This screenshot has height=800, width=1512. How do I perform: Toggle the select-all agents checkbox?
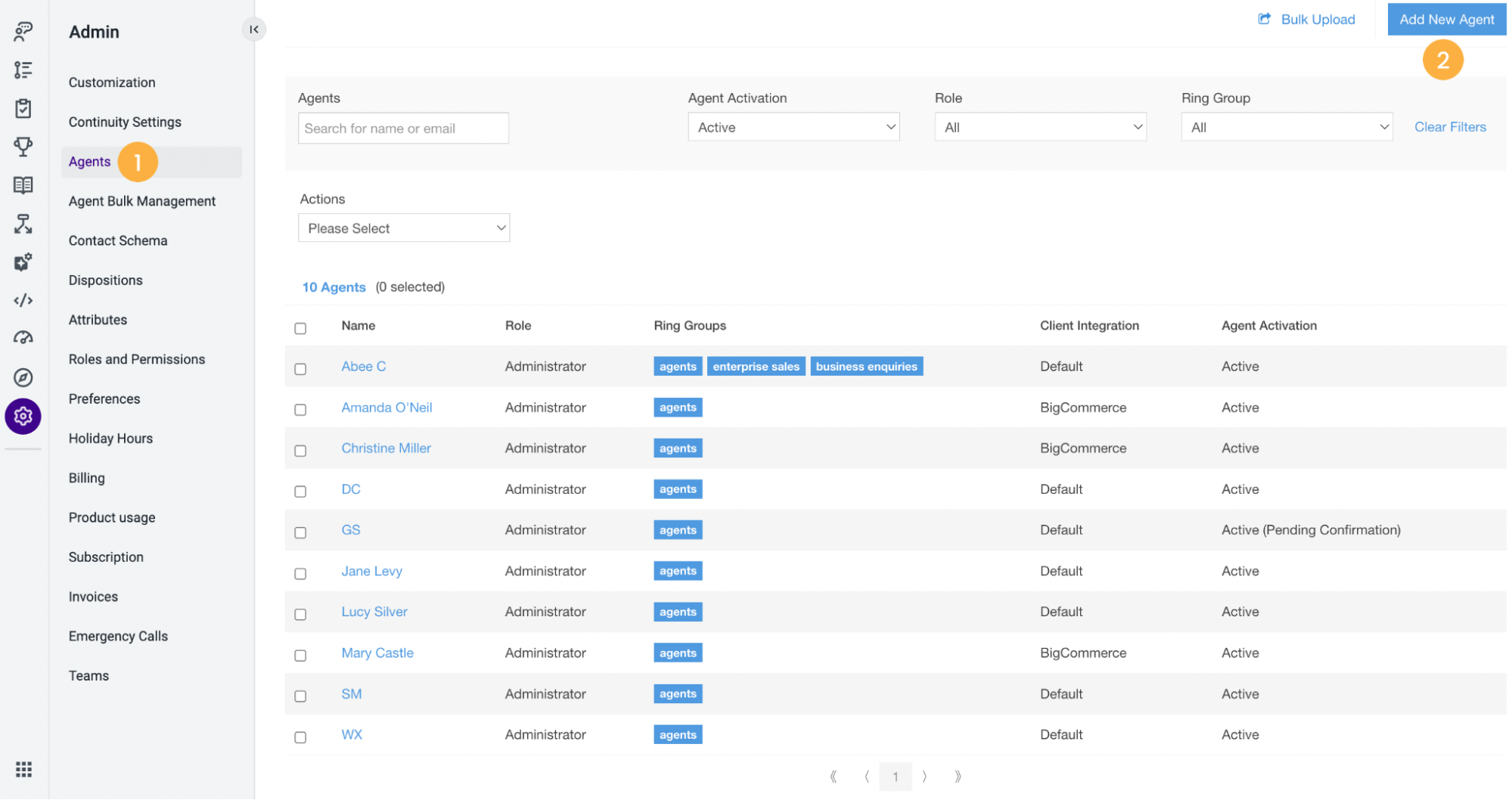point(300,328)
